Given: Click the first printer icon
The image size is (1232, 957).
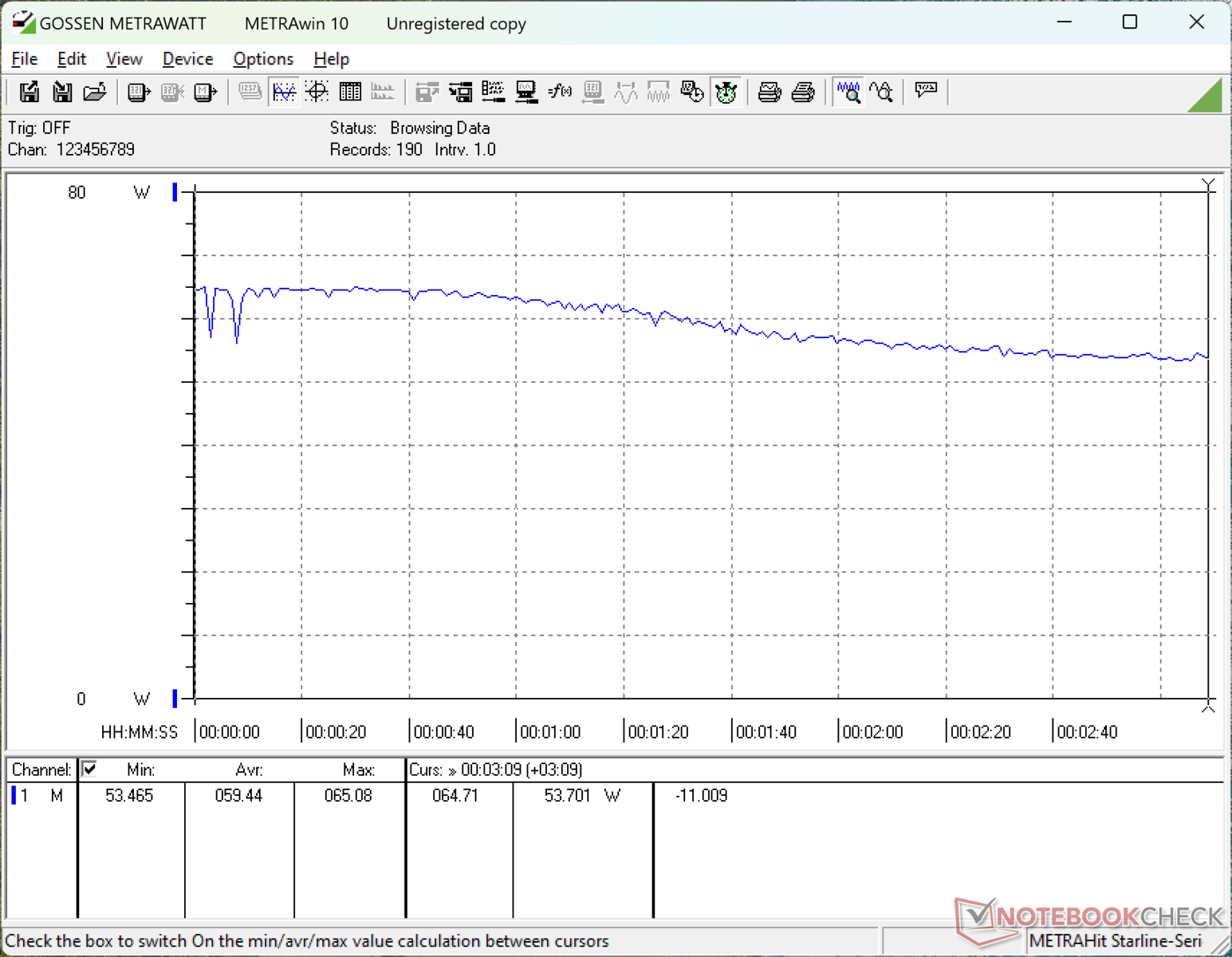Looking at the screenshot, I should point(770,93).
